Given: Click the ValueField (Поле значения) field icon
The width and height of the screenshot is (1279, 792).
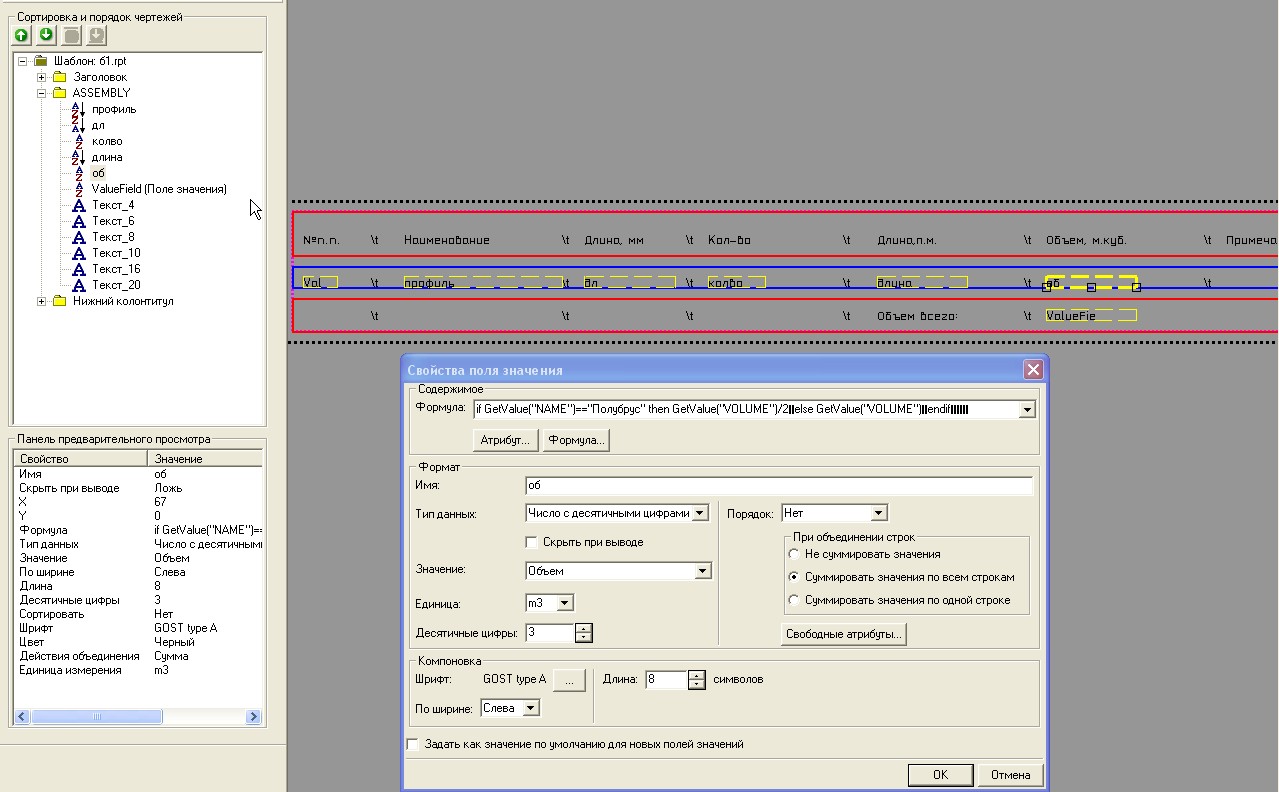Looking at the screenshot, I should [79, 189].
